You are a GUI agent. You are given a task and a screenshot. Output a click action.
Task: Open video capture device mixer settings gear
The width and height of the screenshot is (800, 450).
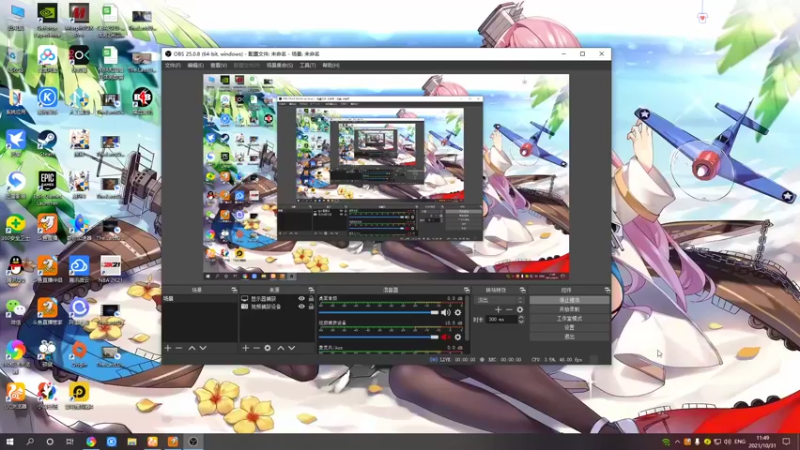click(x=458, y=337)
